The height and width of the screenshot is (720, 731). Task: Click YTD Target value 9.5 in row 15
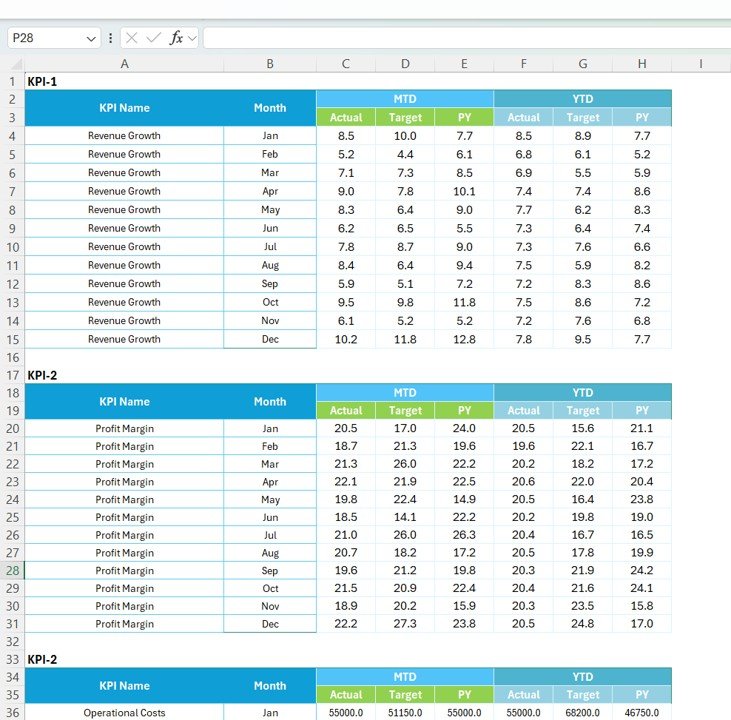point(583,339)
